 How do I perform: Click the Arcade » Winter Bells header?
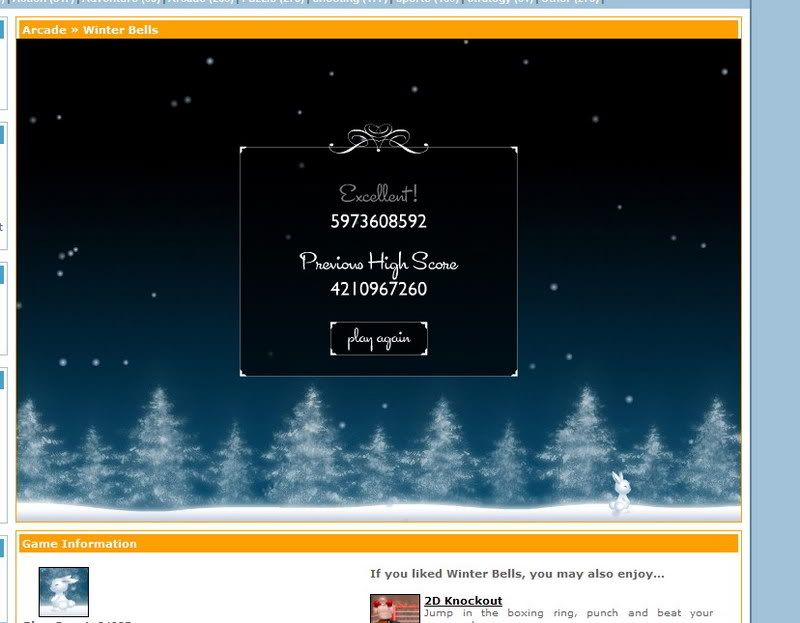[x=90, y=30]
